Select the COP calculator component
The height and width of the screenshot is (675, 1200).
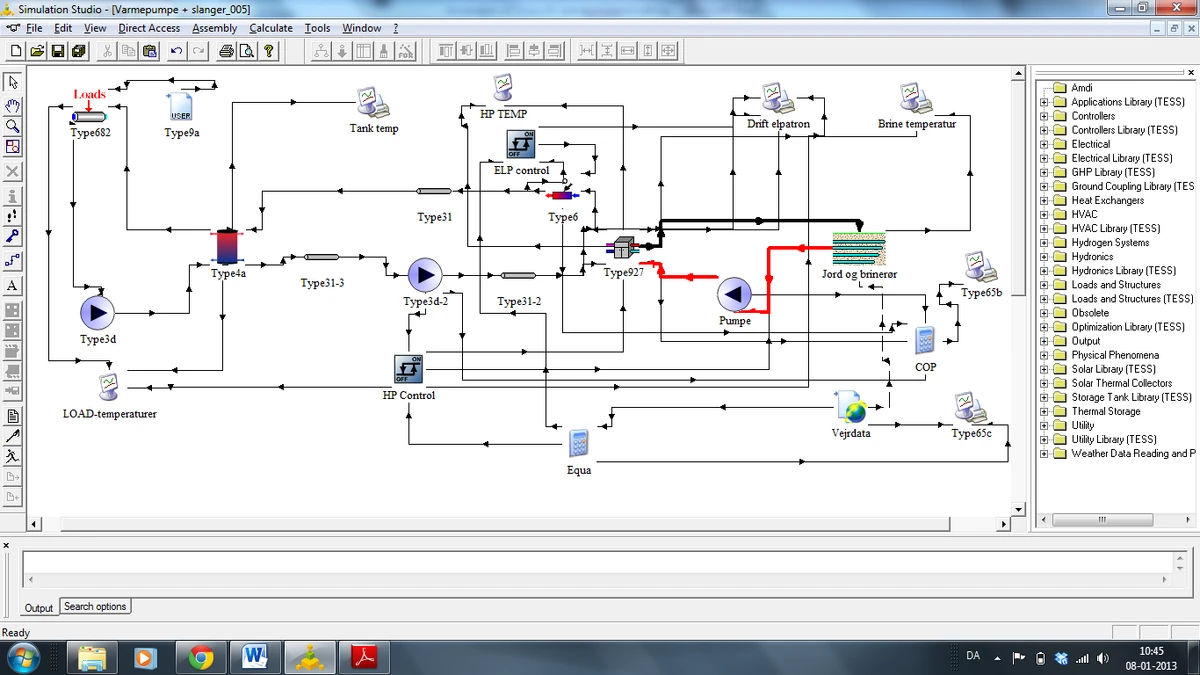point(925,341)
